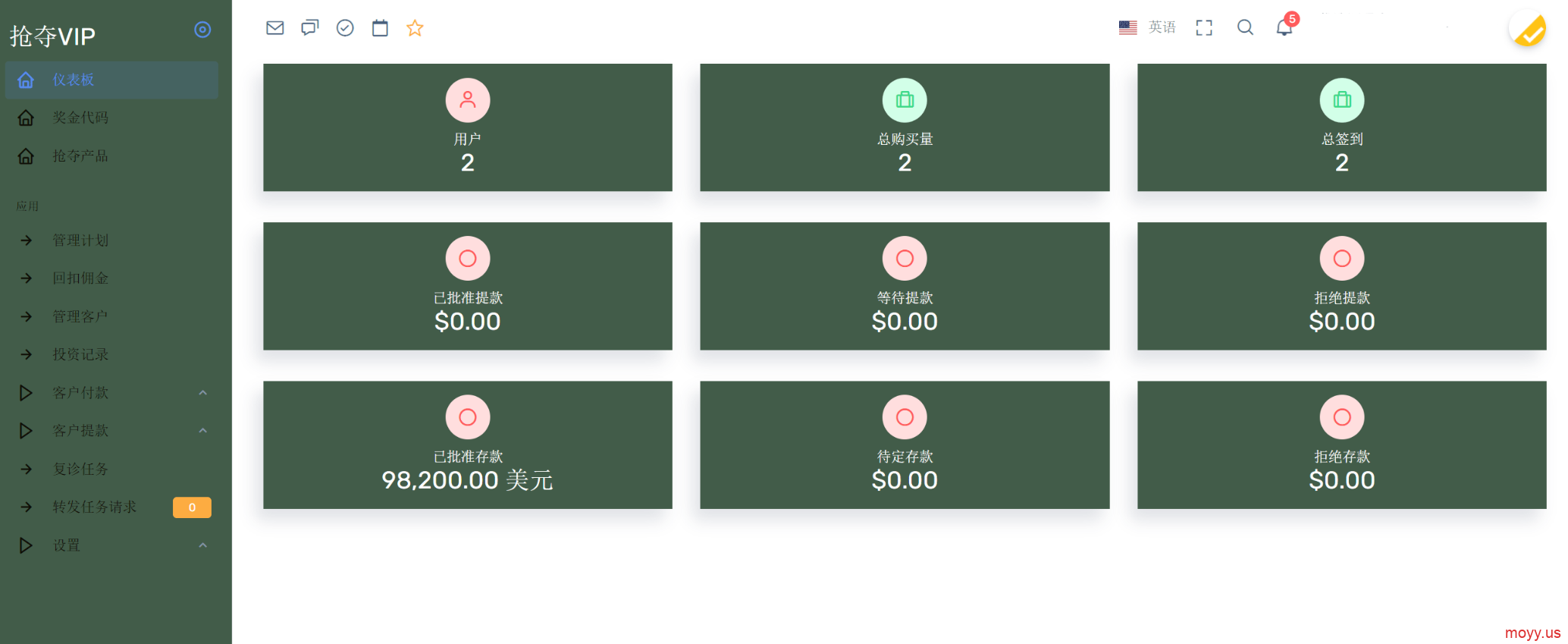Open the user profile avatar
Screen dimensions: 1568x644
(1528, 30)
